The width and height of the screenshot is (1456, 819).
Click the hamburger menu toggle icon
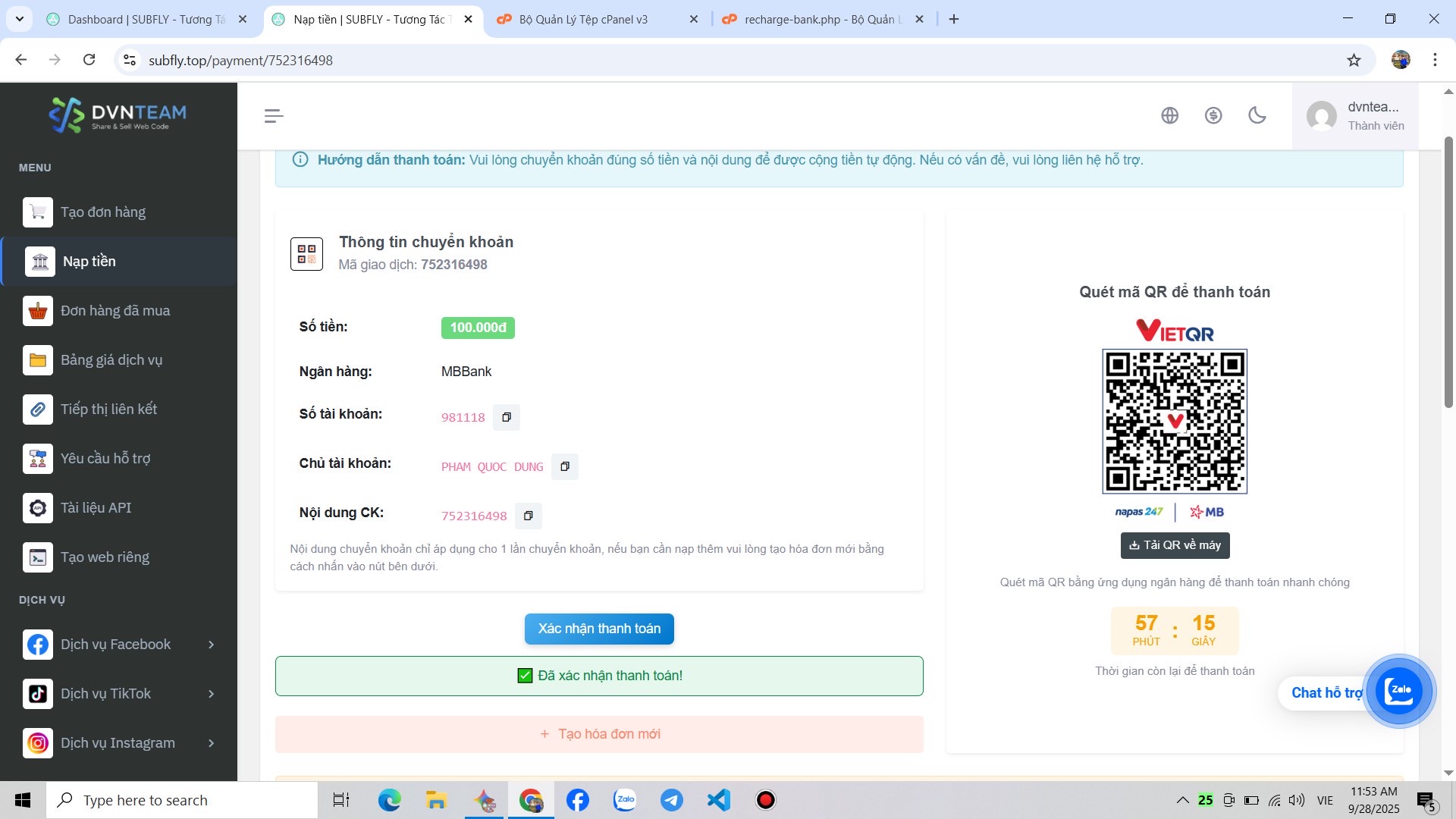pyautogui.click(x=274, y=115)
